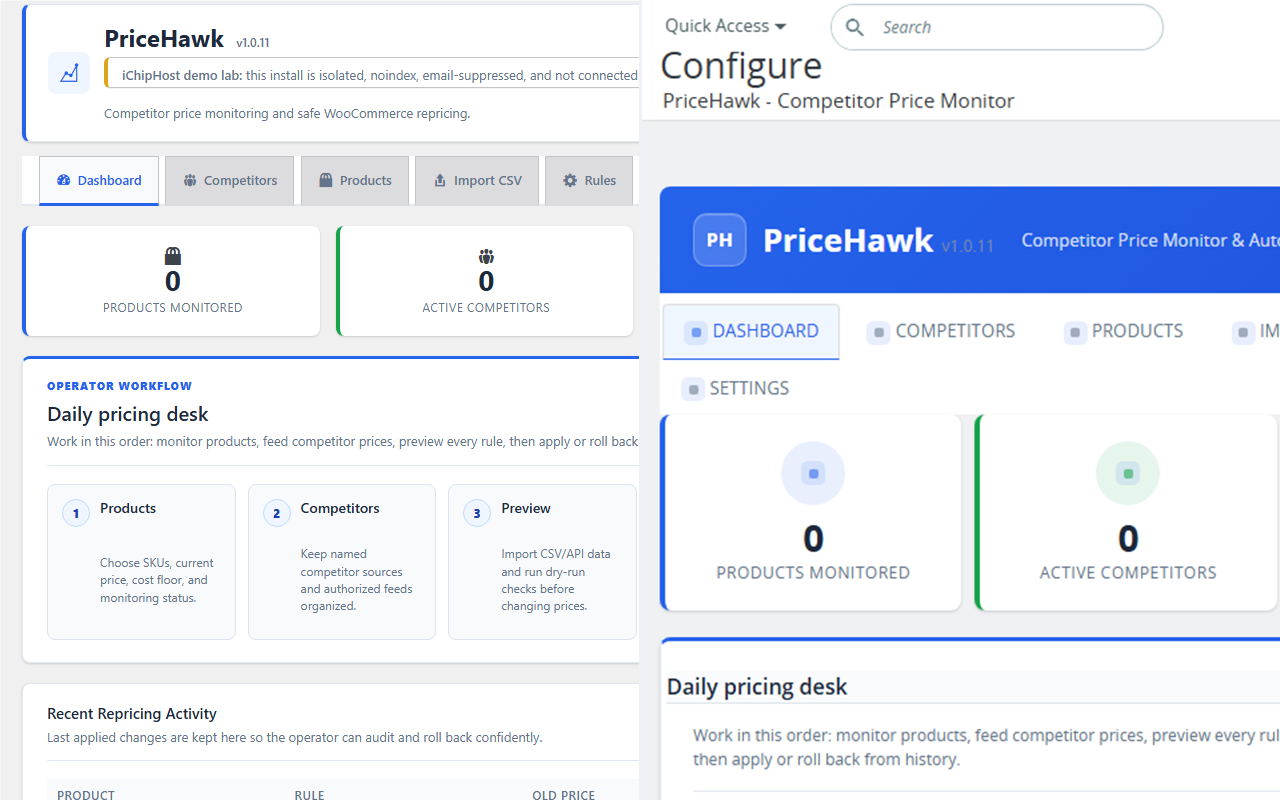Viewport: 1280px width, 800px height.
Task: Open COMPETITORS tab in right panel
Action: pyautogui.click(x=941, y=331)
